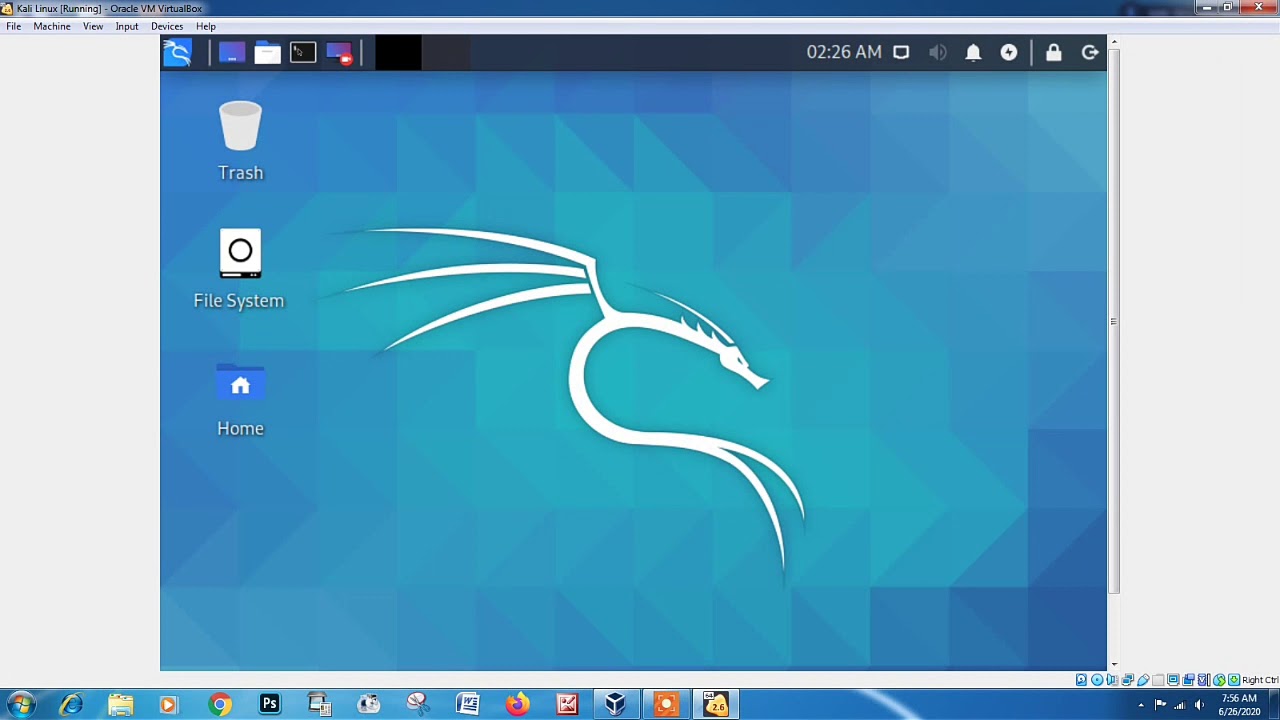Select the File System desktop icon
This screenshot has height=720, width=1280.
click(x=239, y=269)
